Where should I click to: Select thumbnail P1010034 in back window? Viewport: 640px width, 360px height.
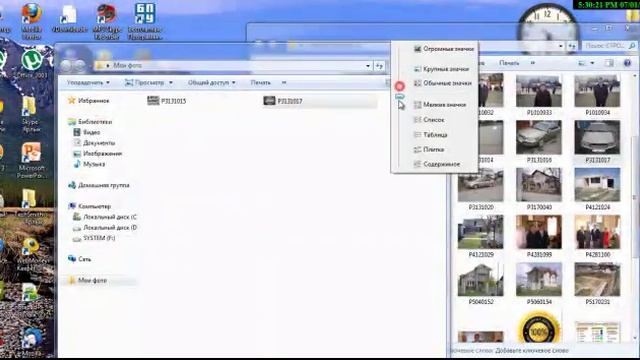click(x=597, y=95)
